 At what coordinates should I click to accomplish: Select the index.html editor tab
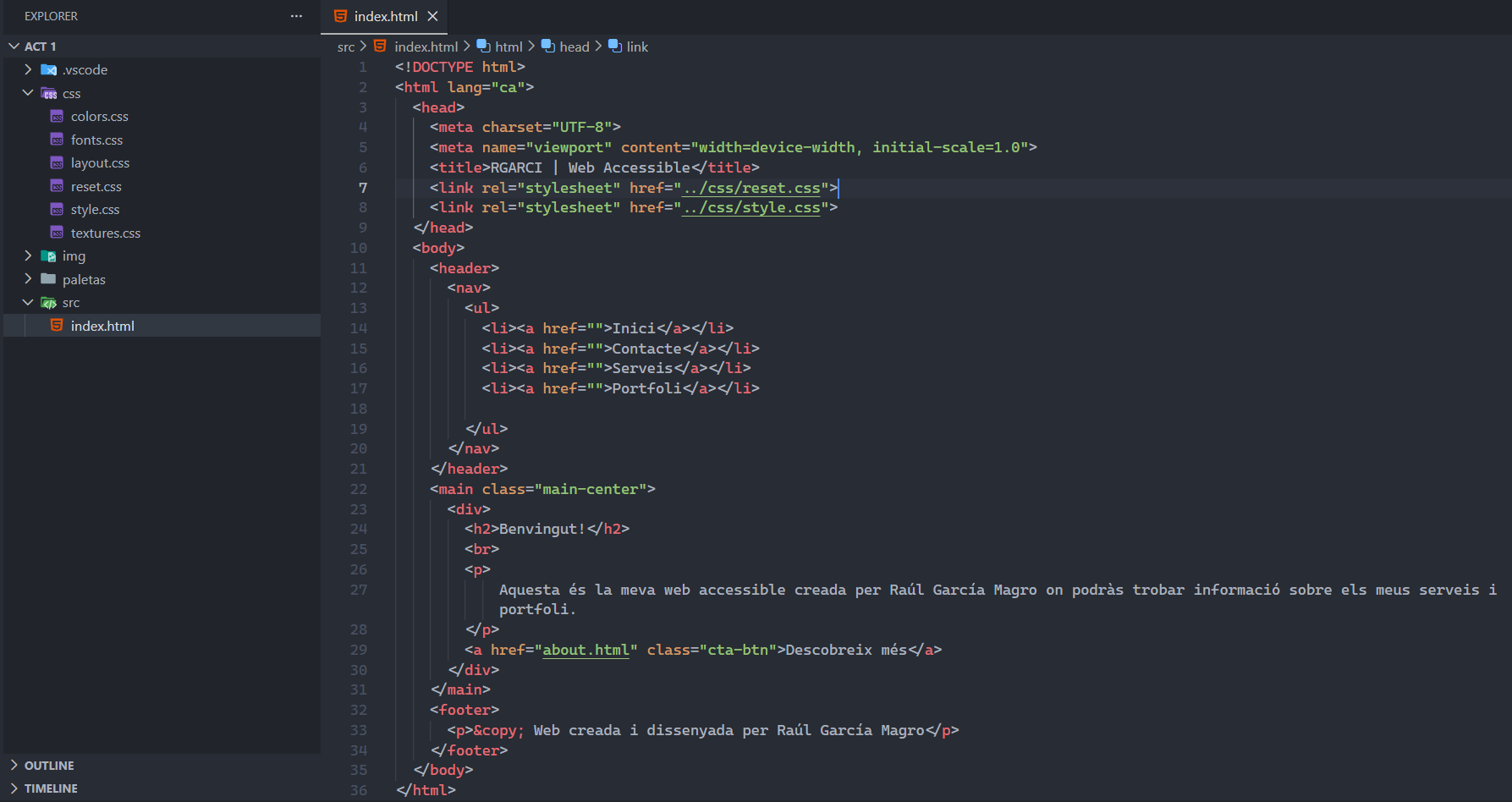tap(385, 16)
